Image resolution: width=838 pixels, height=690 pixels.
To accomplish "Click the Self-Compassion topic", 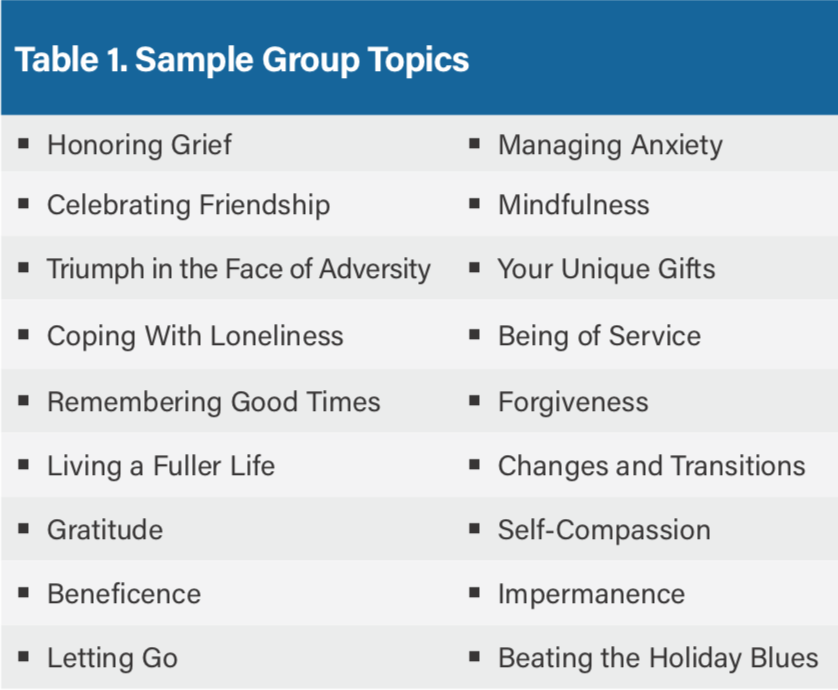I will 604,530.
